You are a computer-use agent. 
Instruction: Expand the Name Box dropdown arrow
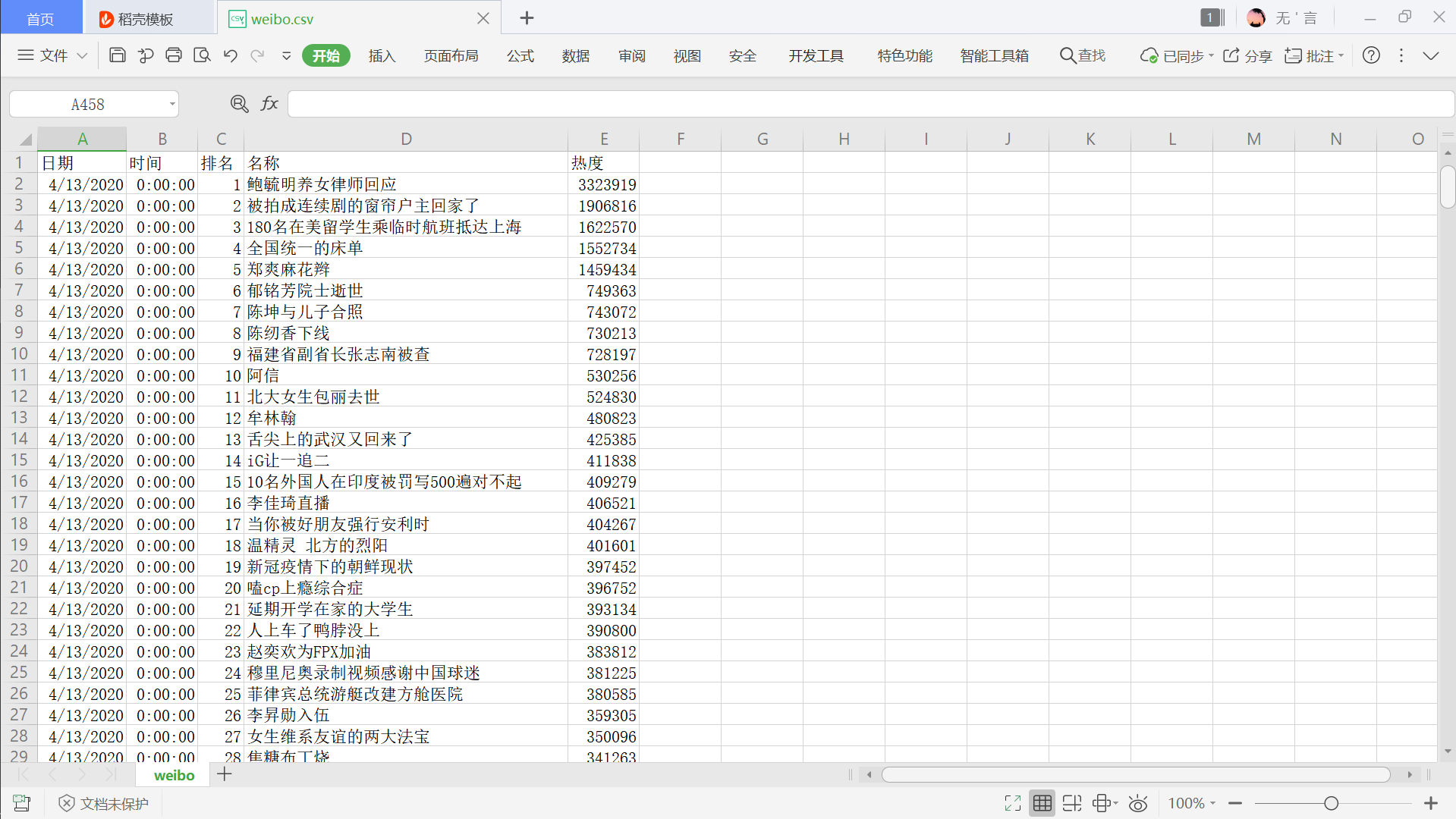172,105
